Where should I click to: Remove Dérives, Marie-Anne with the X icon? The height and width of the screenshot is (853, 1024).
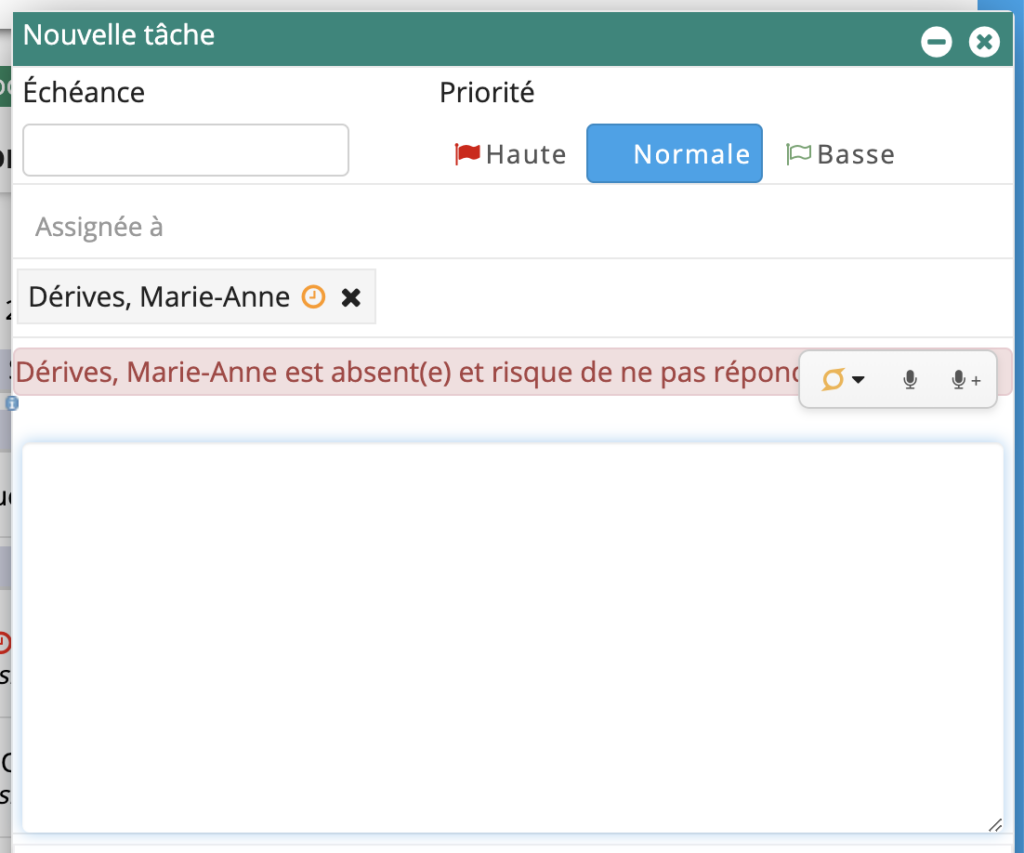coord(351,297)
